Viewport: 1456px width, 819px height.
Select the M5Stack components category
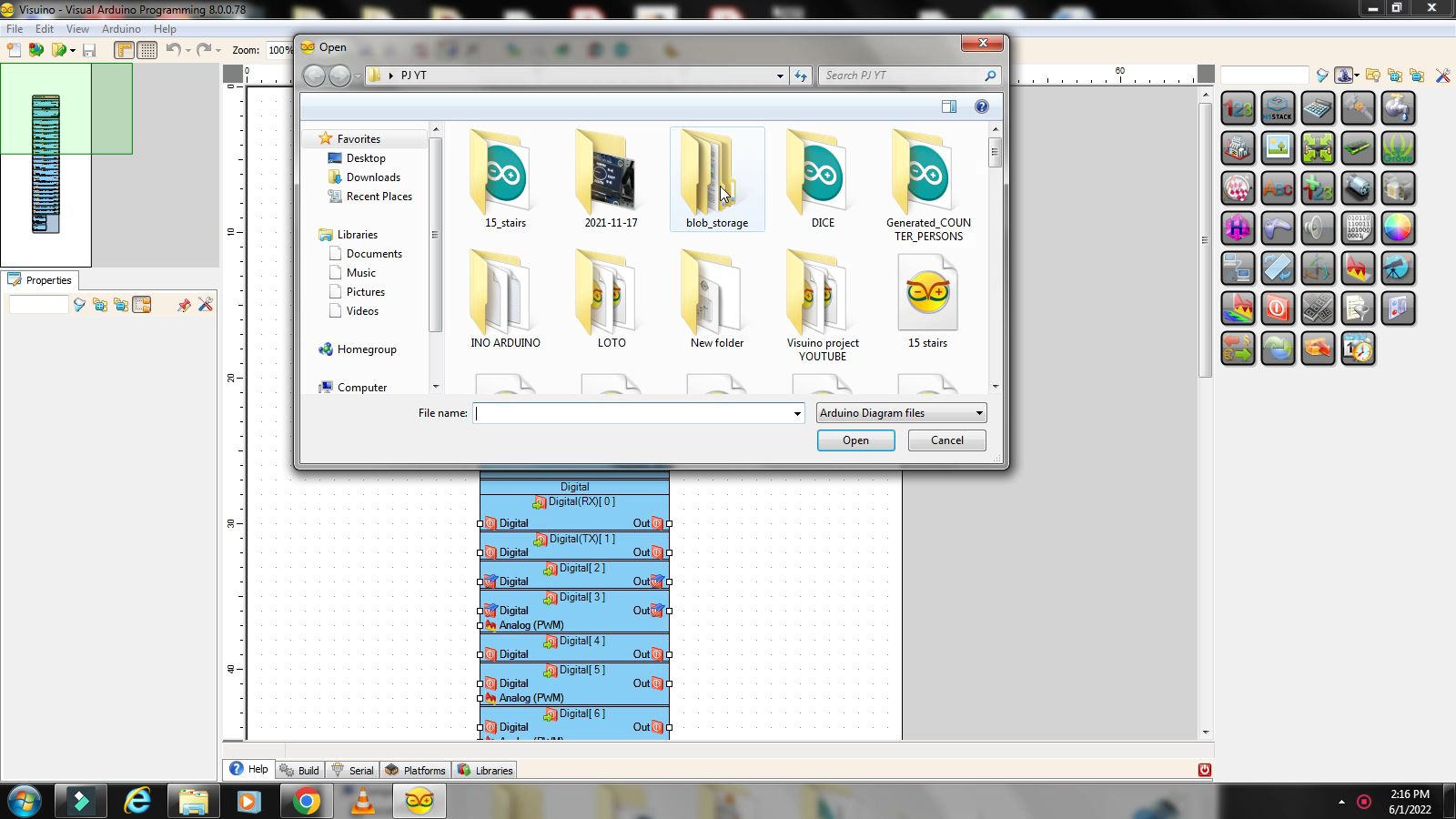1278,108
